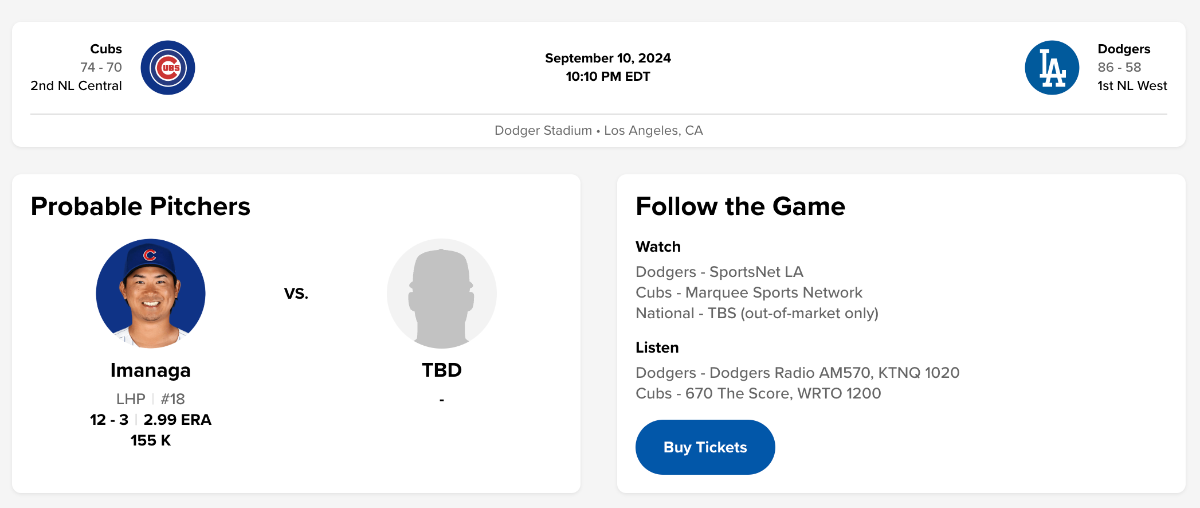Click the TBD pitcher name
1200x508 pixels.
coord(442,370)
